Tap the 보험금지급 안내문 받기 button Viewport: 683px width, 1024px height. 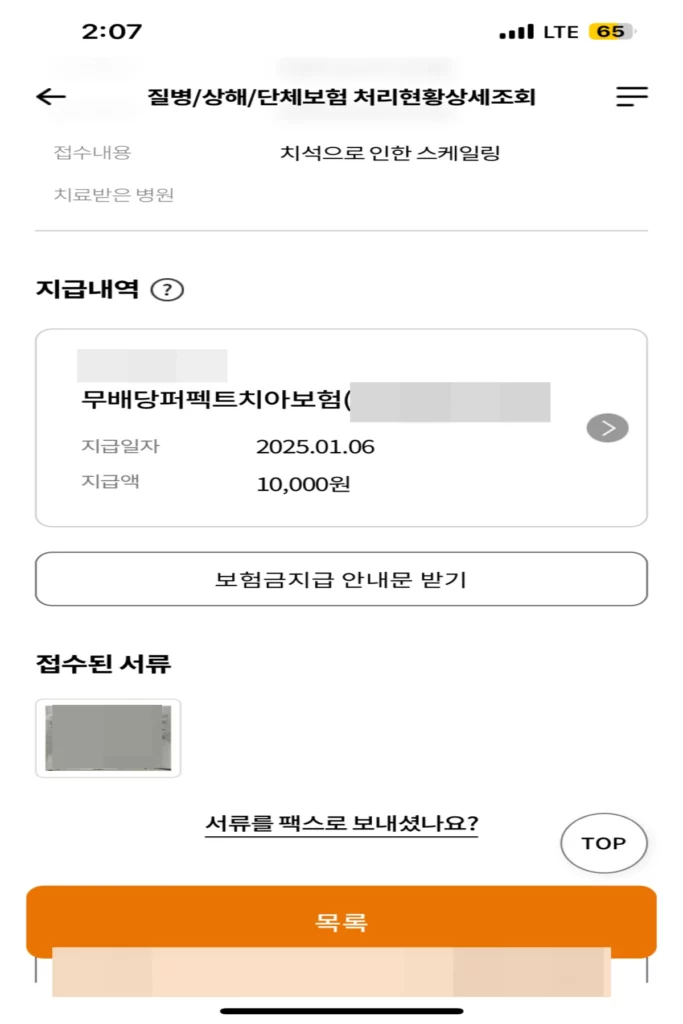(341, 579)
